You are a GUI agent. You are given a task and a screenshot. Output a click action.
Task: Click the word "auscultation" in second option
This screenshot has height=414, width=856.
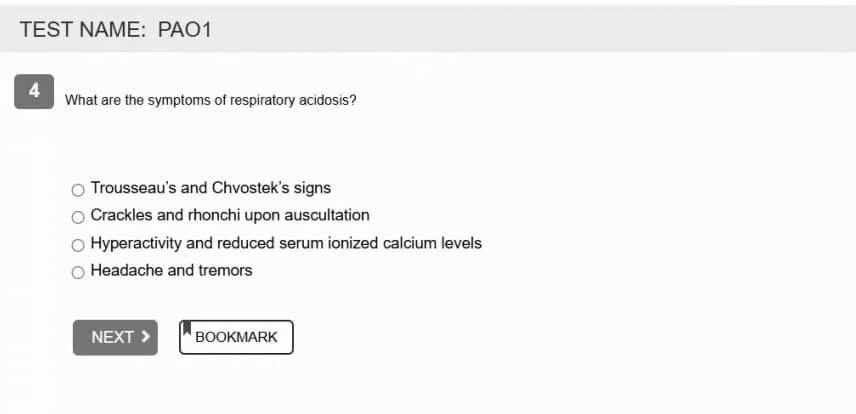point(327,215)
